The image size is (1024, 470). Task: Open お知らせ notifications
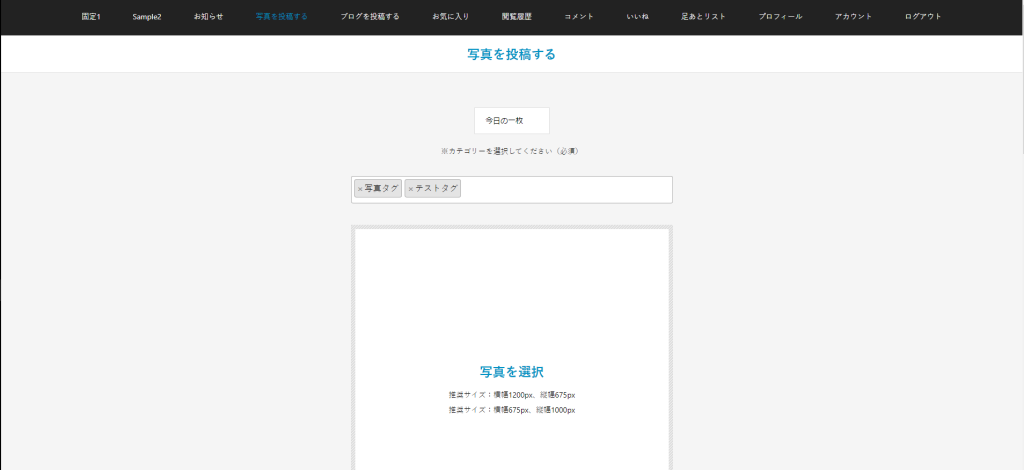[x=208, y=17]
